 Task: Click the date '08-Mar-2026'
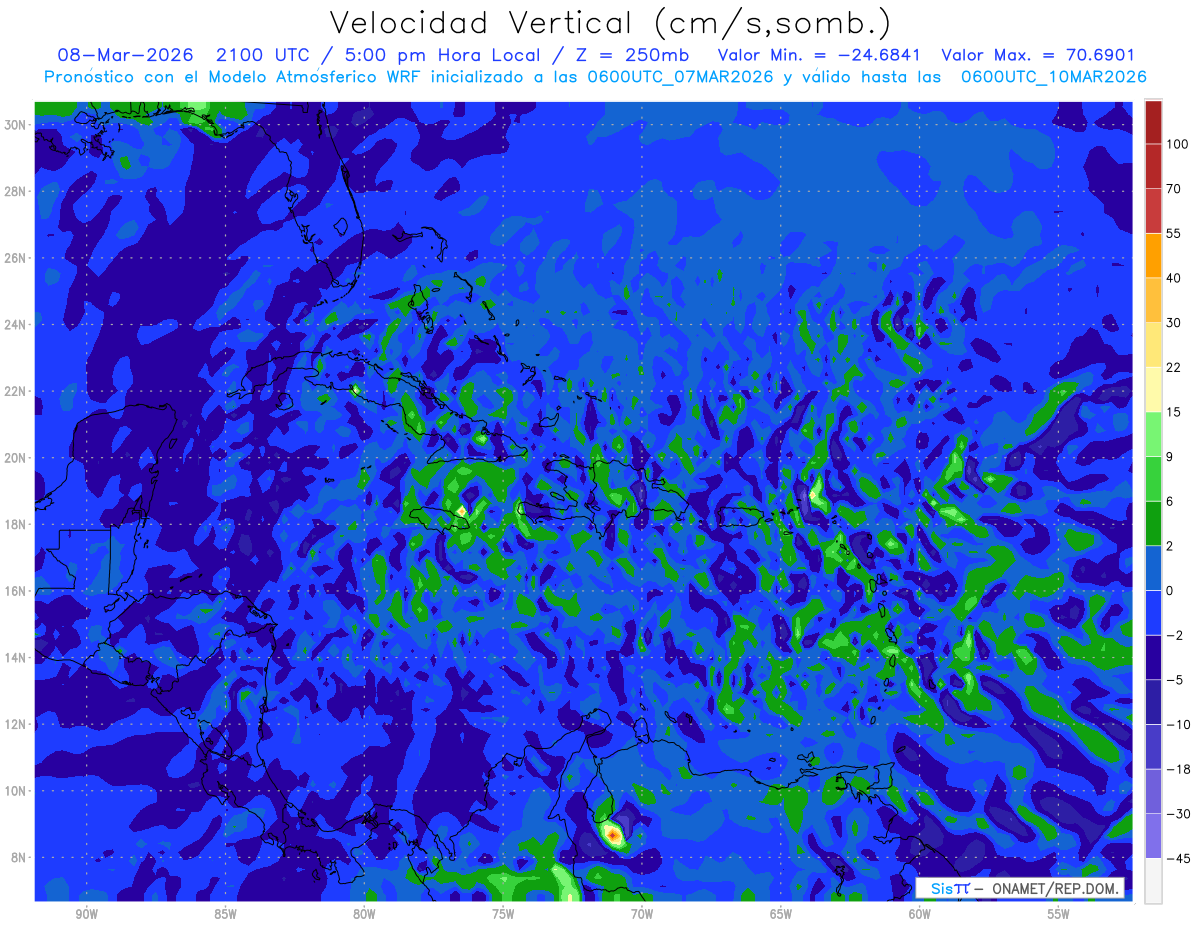point(125,56)
